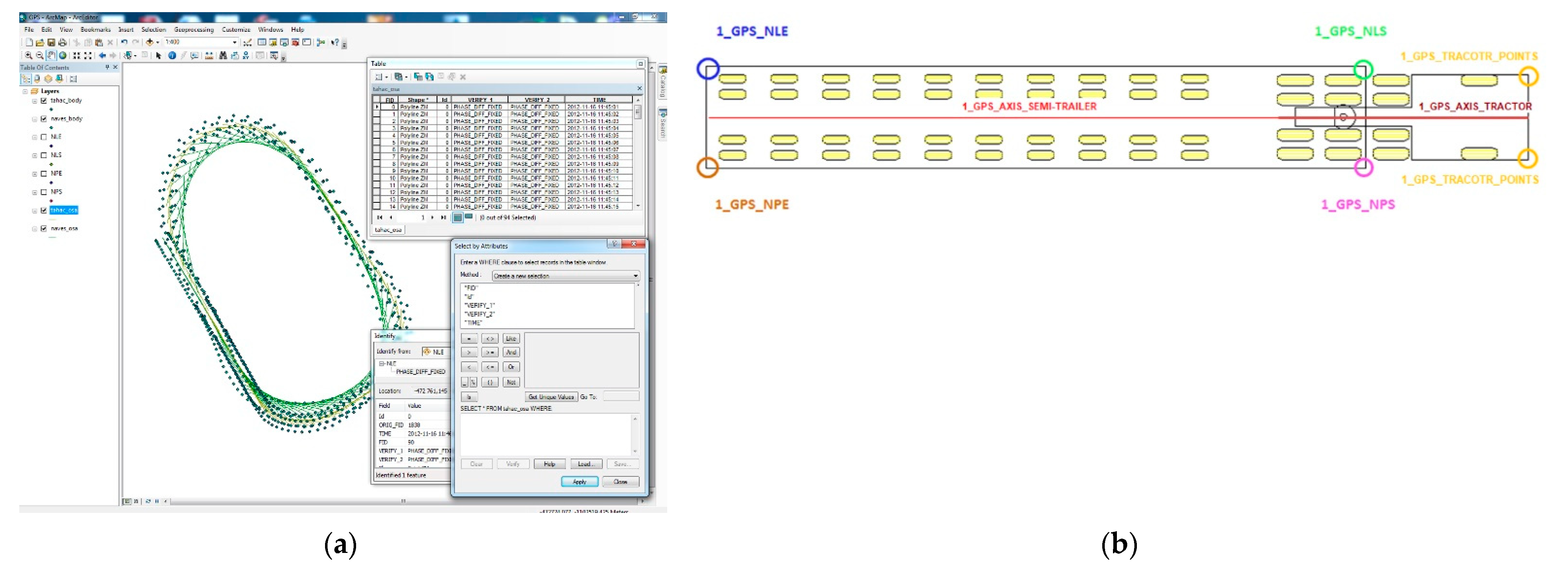Click the Get Unique Values button

[x=551, y=397]
